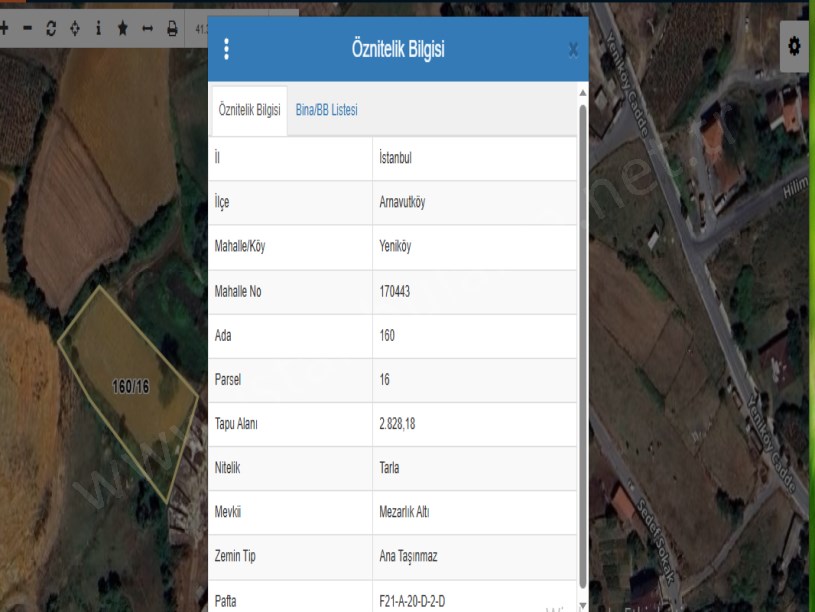Click the 160/16 parcel on map
The width and height of the screenshot is (815, 612).
130,386
